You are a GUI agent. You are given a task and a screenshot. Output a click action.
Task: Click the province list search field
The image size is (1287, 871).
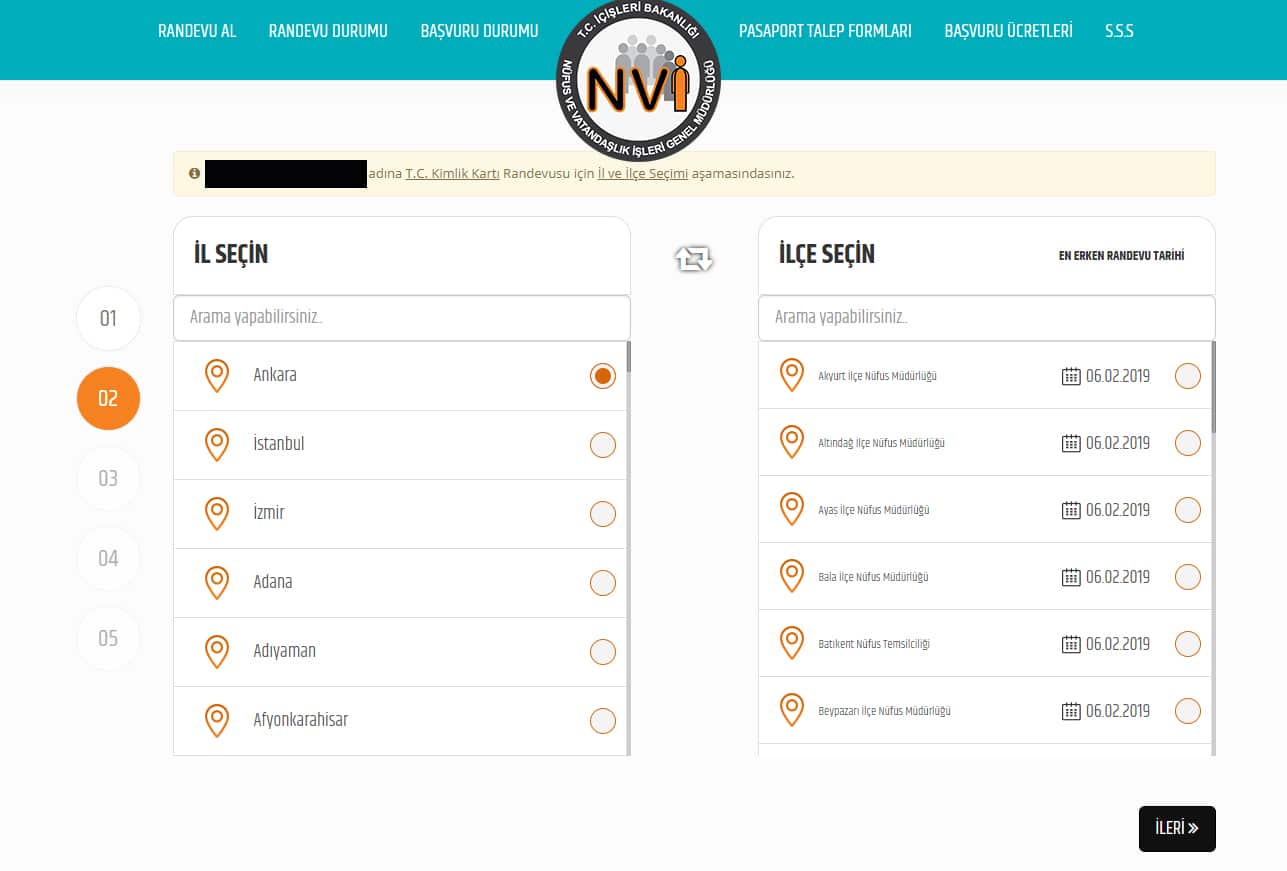pyautogui.click(x=401, y=318)
